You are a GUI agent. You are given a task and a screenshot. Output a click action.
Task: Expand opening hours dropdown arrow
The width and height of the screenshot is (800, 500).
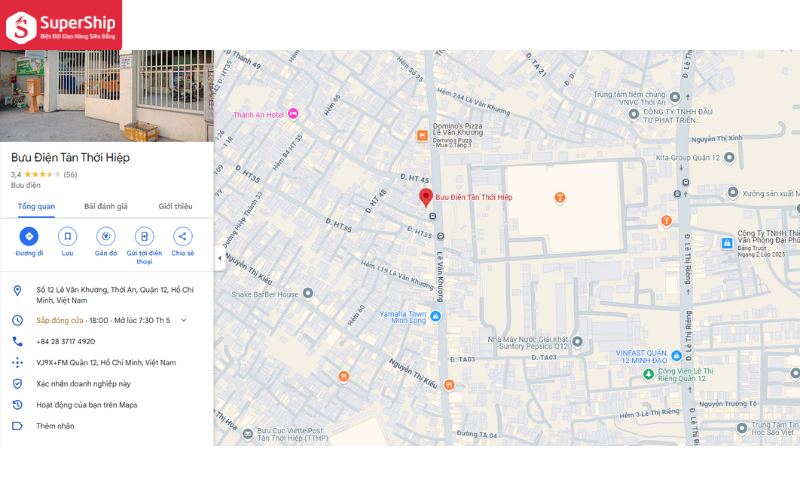pyautogui.click(x=184, y=320)
